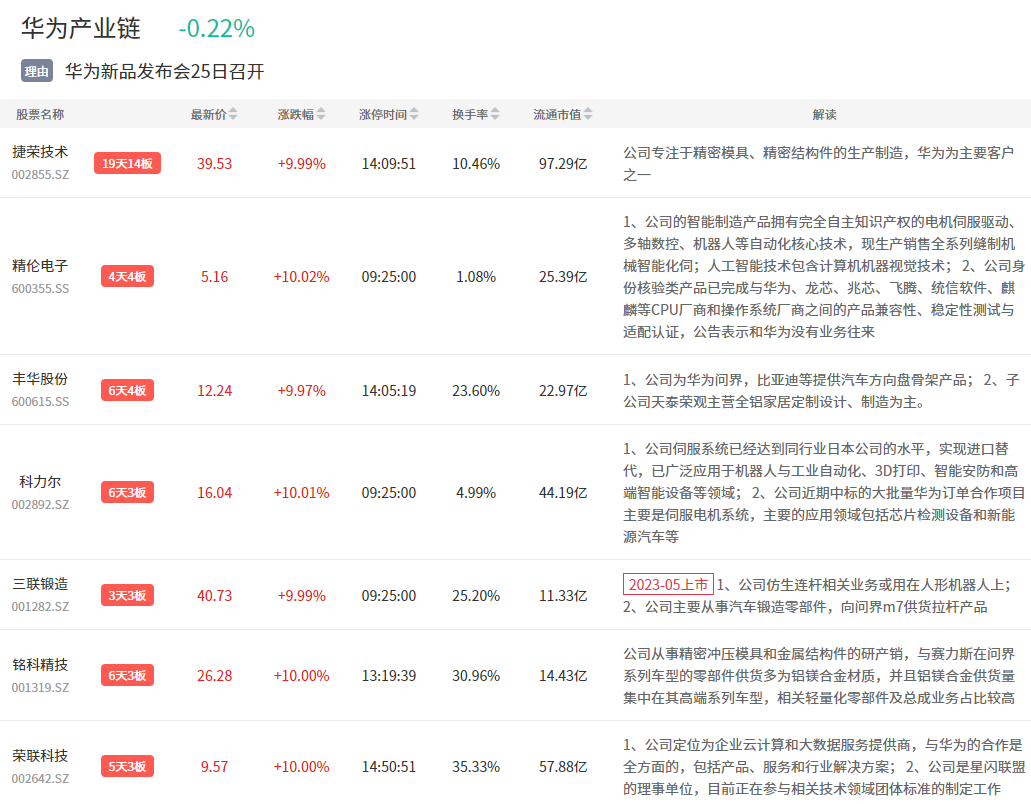
Task: Click stock code 600615.SS
Action: (40, 402)
